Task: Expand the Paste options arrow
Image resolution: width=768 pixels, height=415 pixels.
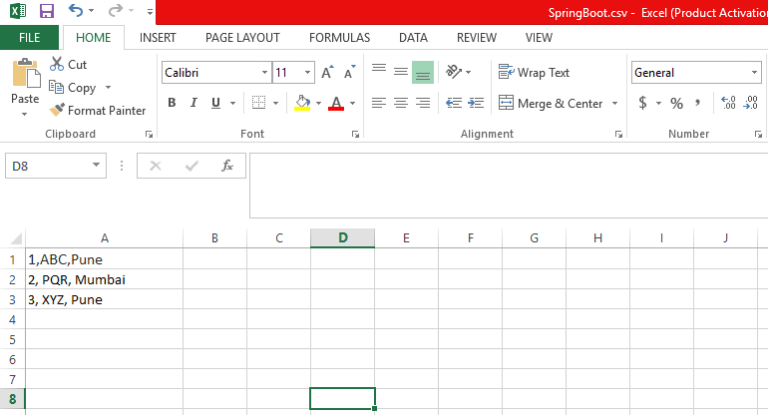Action: 24,114
